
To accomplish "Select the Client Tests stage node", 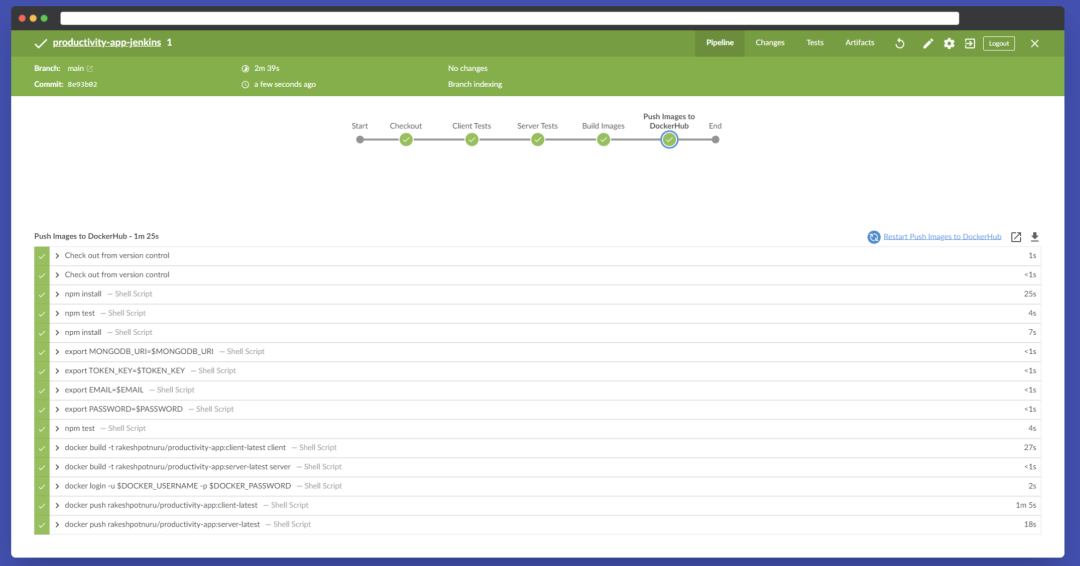I will 472,139.
